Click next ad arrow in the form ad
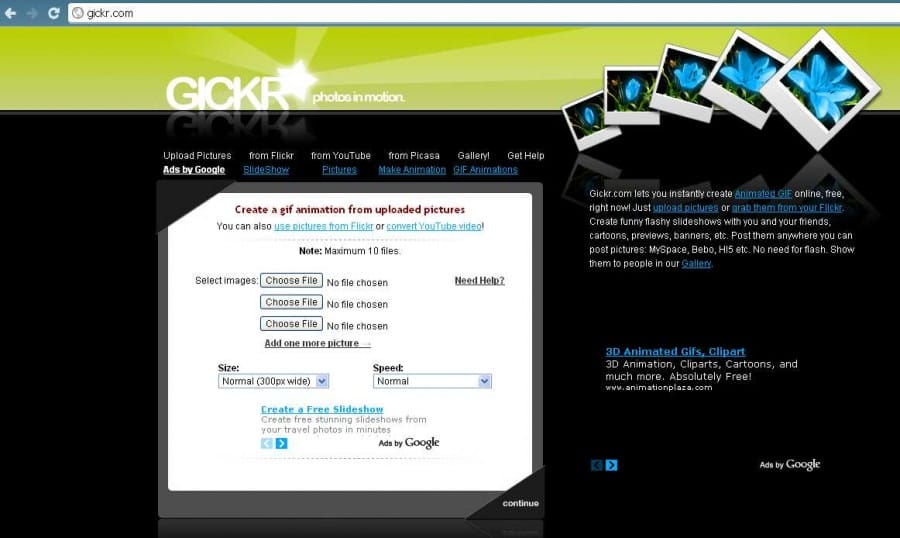900x538 pixels. (x=281, y=443)
